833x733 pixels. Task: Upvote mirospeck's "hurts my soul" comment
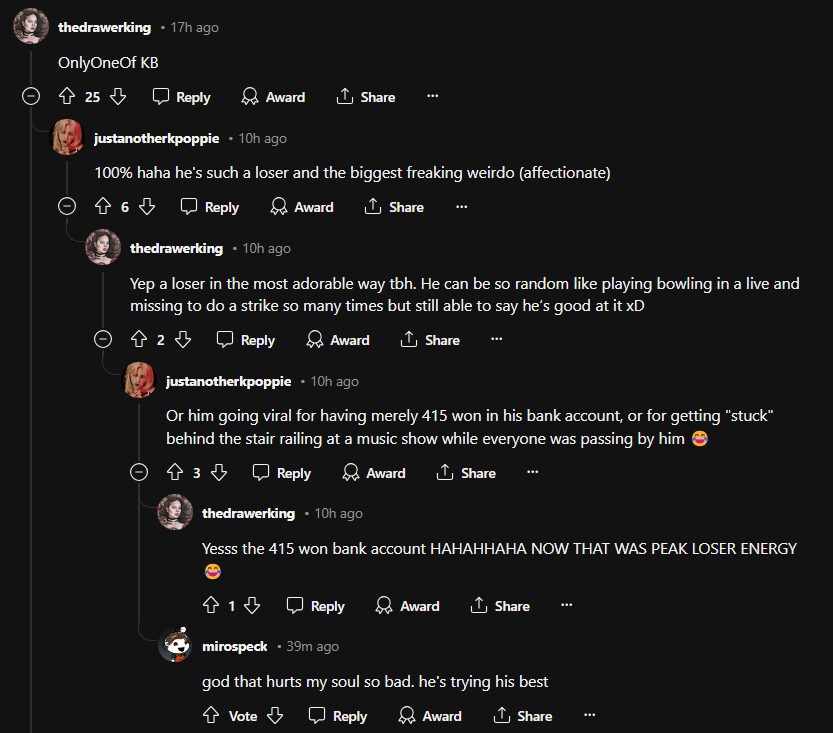(211, 716)
